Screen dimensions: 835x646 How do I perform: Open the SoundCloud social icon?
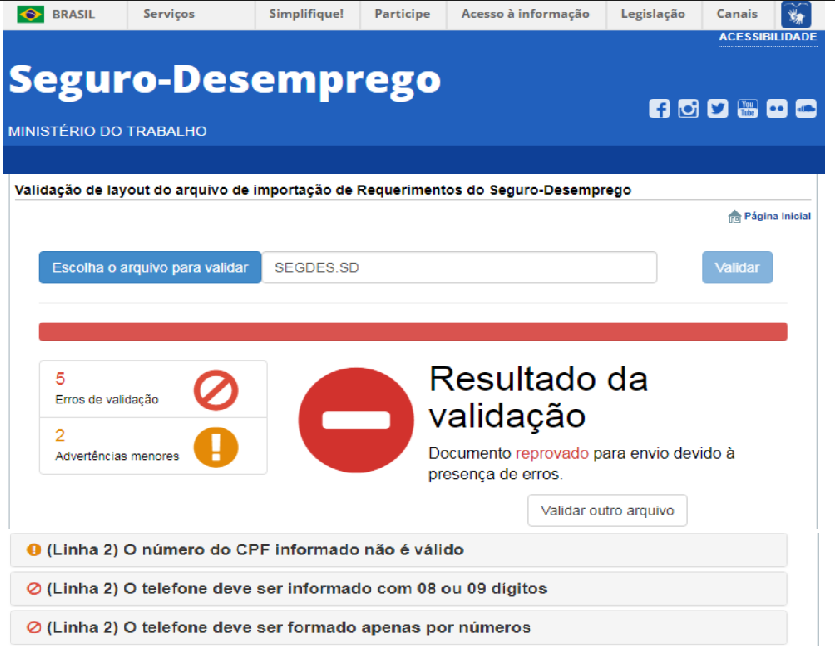click(806, 109)
